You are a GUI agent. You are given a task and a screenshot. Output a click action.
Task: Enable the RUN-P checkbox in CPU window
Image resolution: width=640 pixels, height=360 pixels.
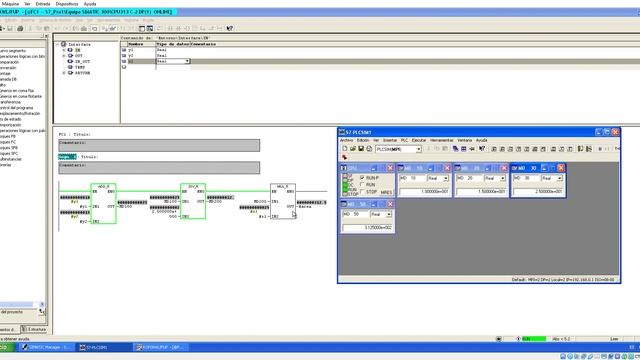pos(362,178)
